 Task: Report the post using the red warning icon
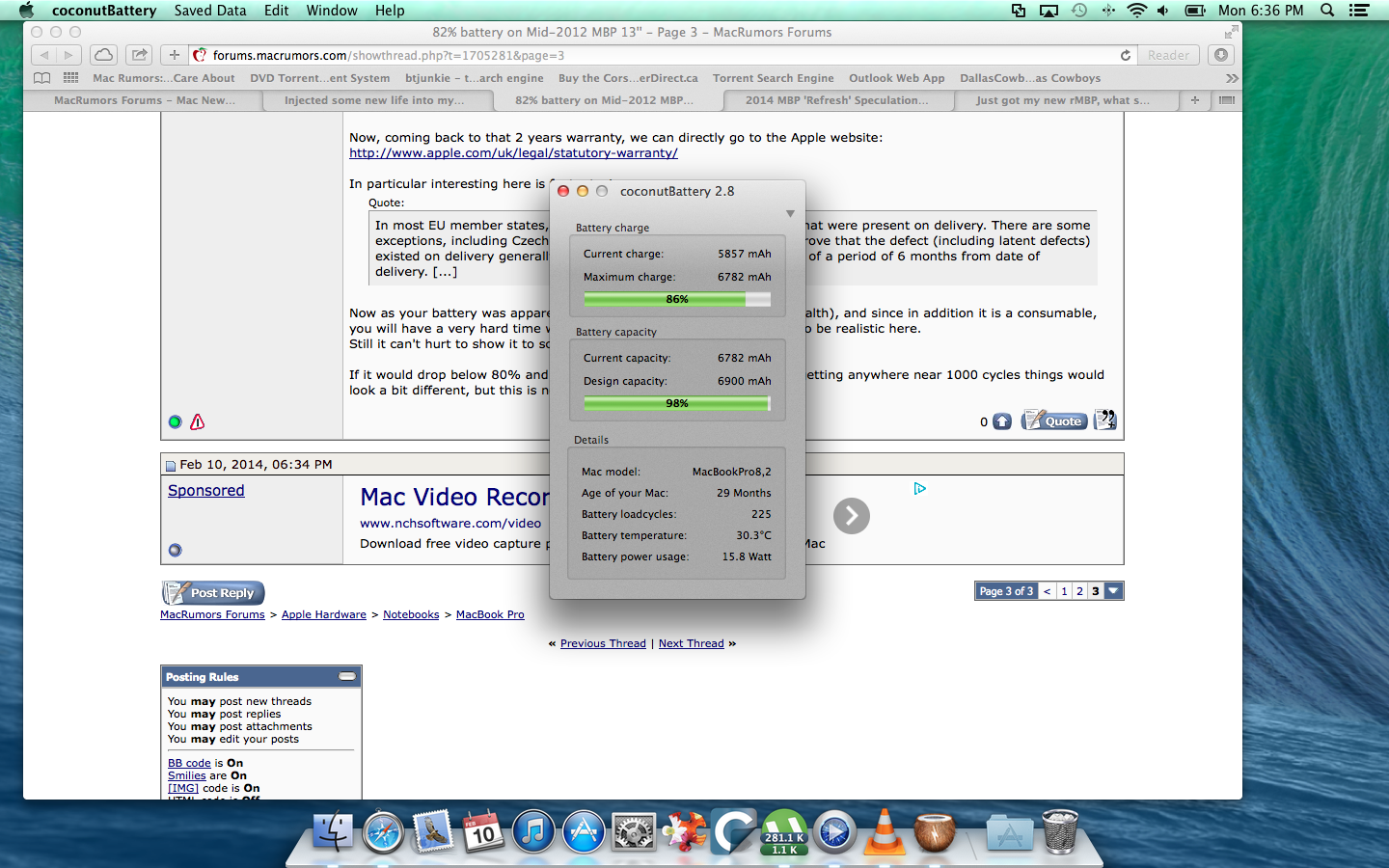pos(197,421)
